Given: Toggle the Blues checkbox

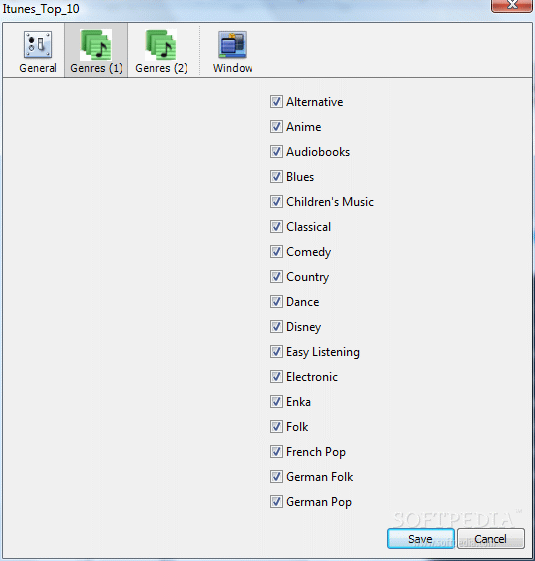Looking at the screenshot, I should (x=276, y=176).
